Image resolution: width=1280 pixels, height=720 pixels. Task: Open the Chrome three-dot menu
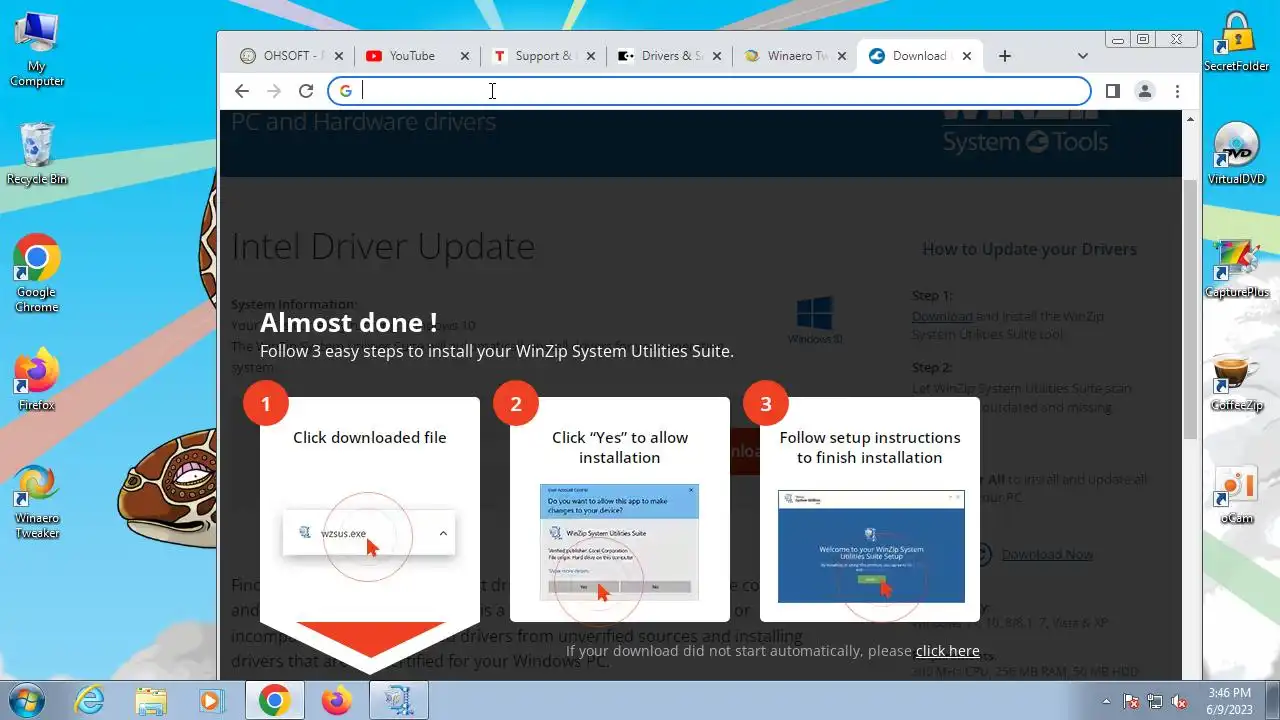click(x=1178, y=91)
